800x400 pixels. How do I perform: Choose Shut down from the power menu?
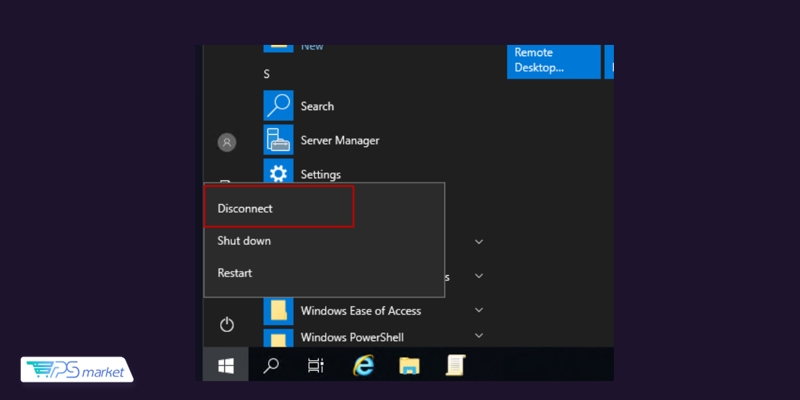pos(244,241)
